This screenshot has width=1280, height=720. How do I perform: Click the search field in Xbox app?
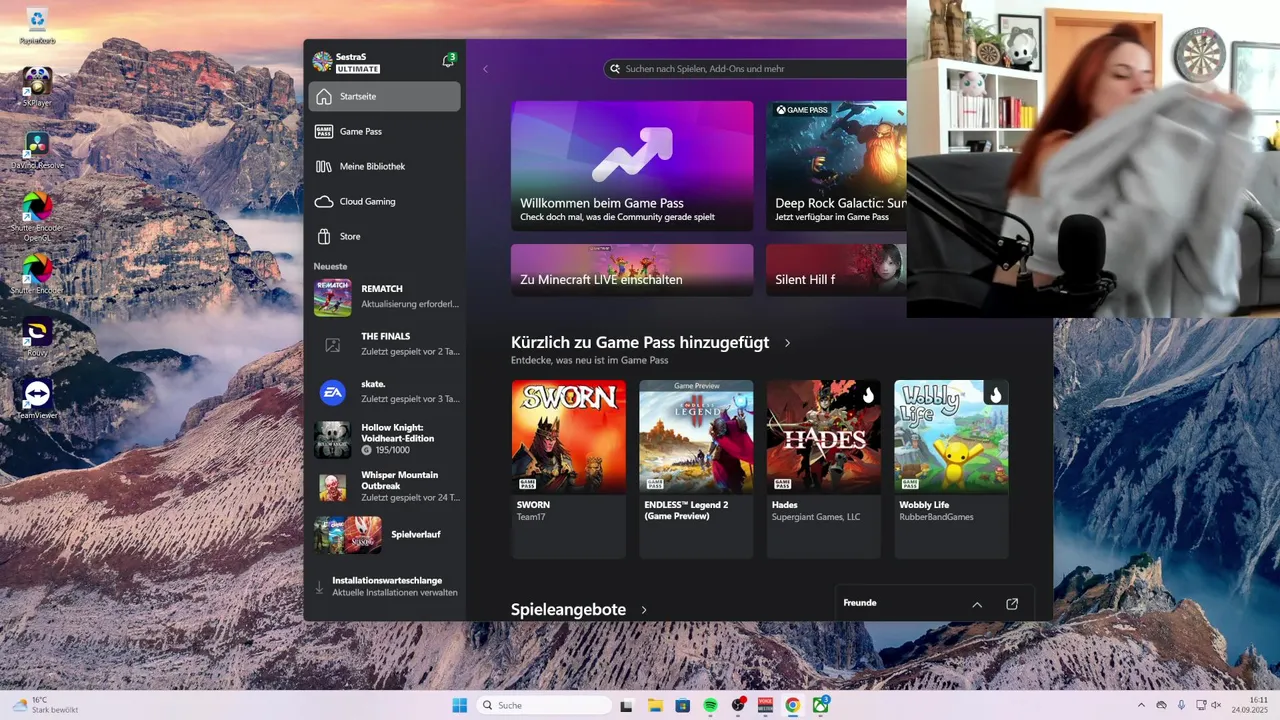pos(755,69)
